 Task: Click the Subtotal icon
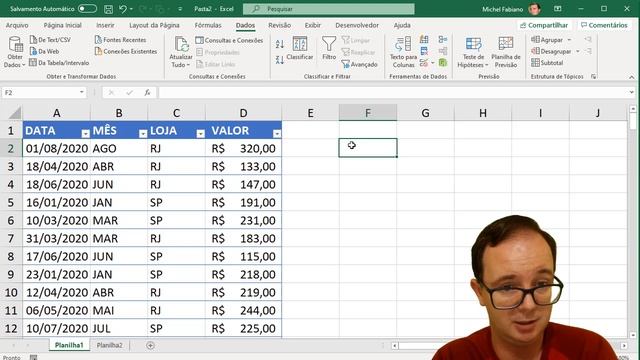click(x=535, y=63)
